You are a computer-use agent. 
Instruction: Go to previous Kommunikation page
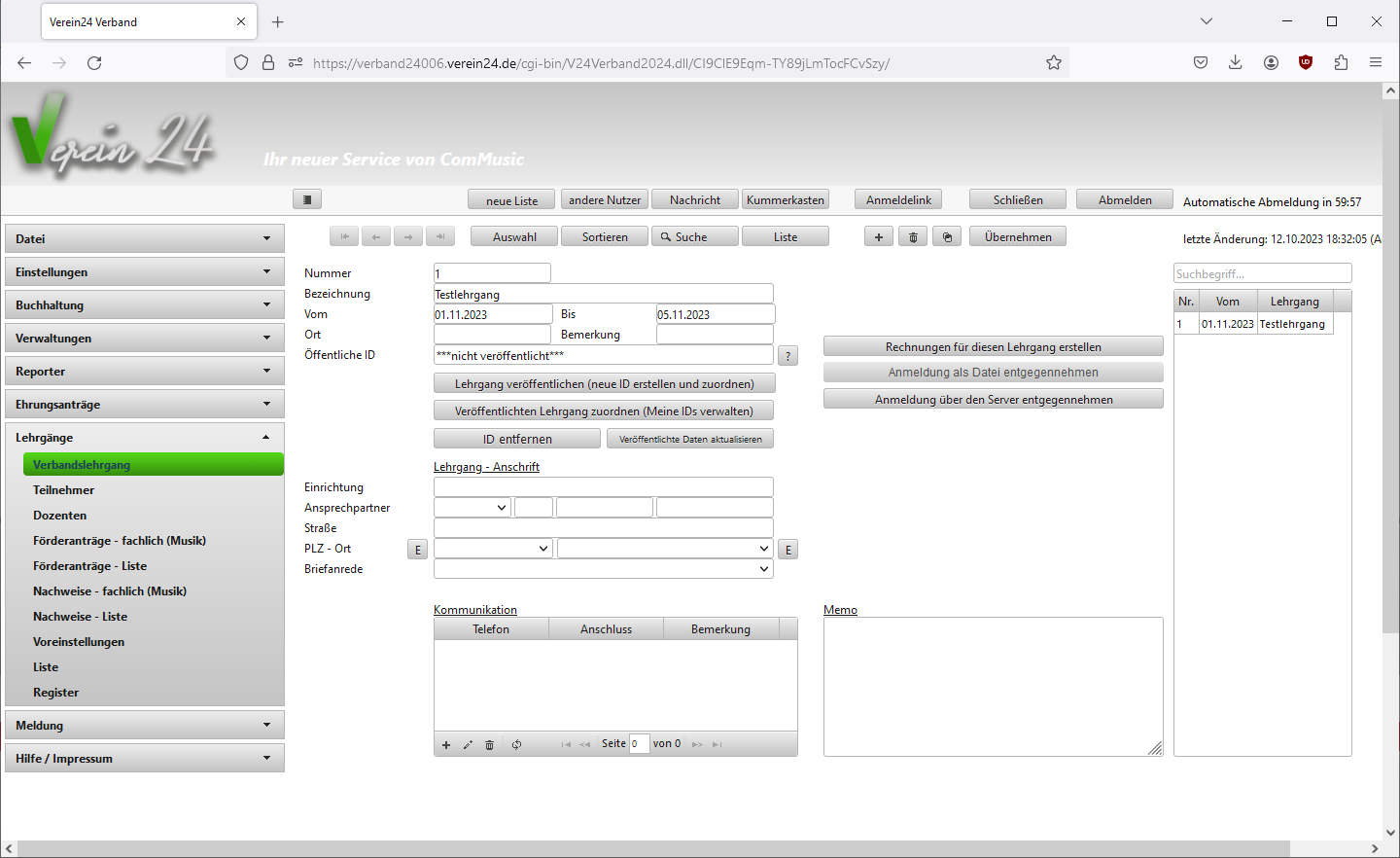click(x=584, y=744)
